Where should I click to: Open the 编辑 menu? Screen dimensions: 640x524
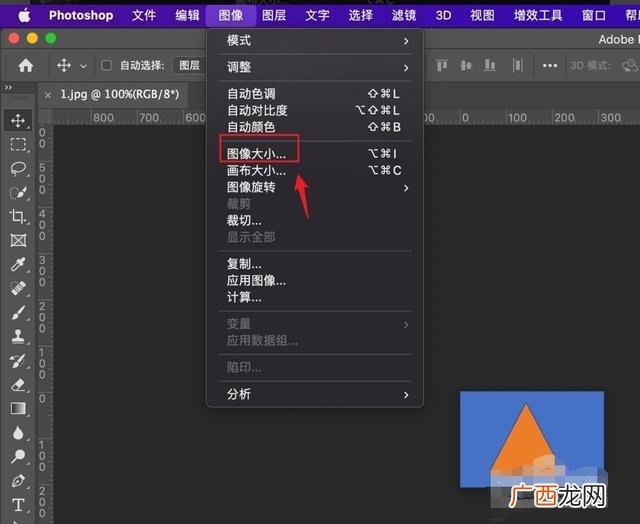pyautogui.click(x=187, y=16)
